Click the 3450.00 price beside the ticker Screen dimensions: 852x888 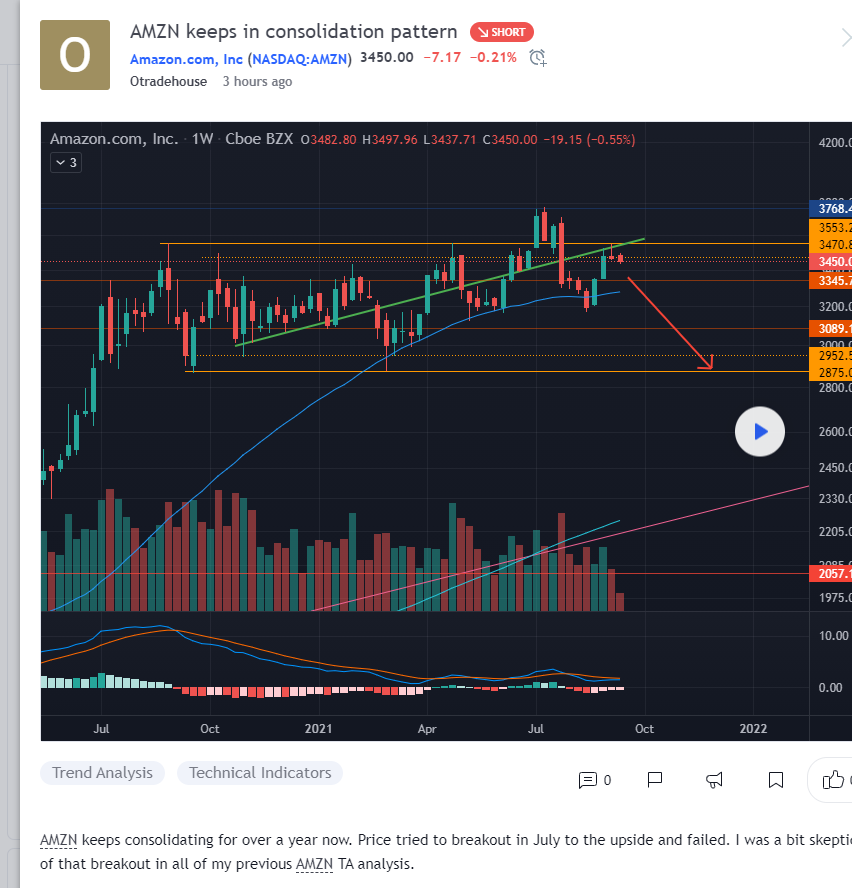[387, 58]
